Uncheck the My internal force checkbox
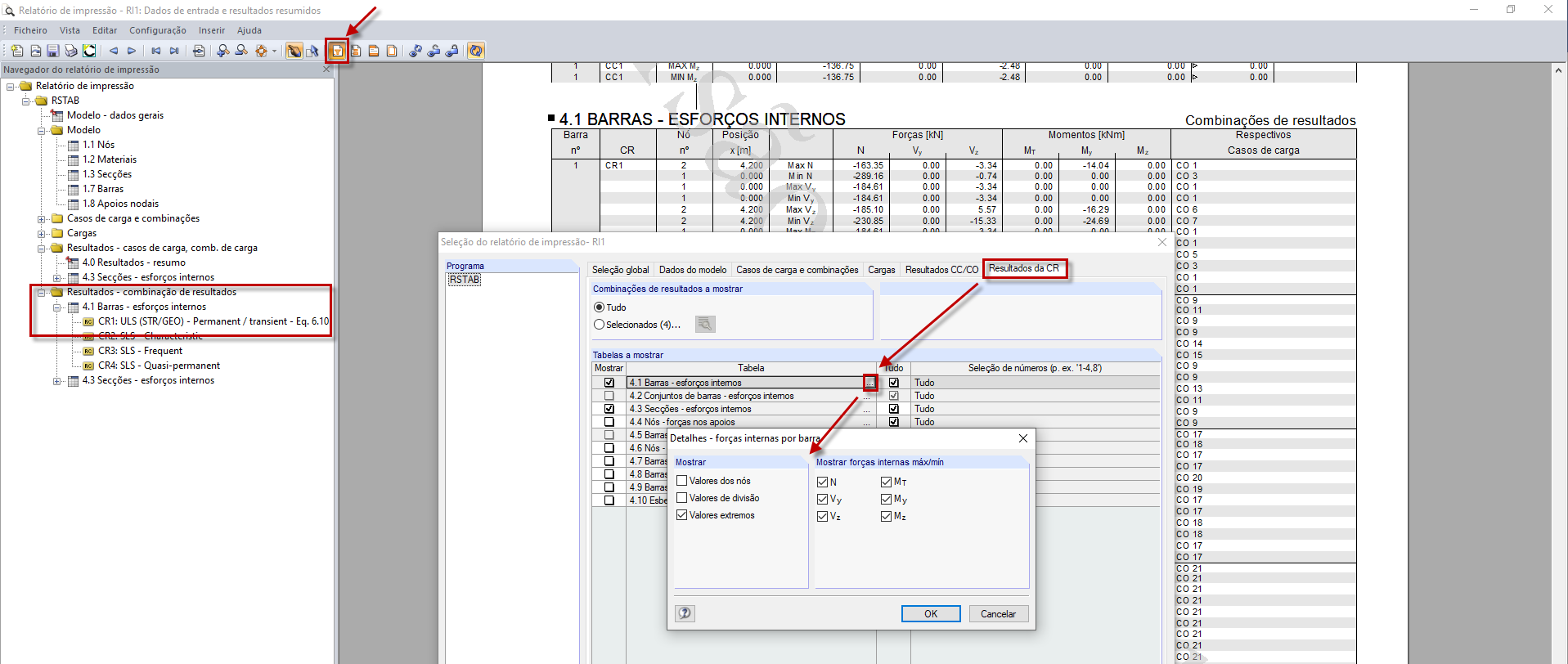The height and width of the screenshot is (664, 1568). coord(887,500)
